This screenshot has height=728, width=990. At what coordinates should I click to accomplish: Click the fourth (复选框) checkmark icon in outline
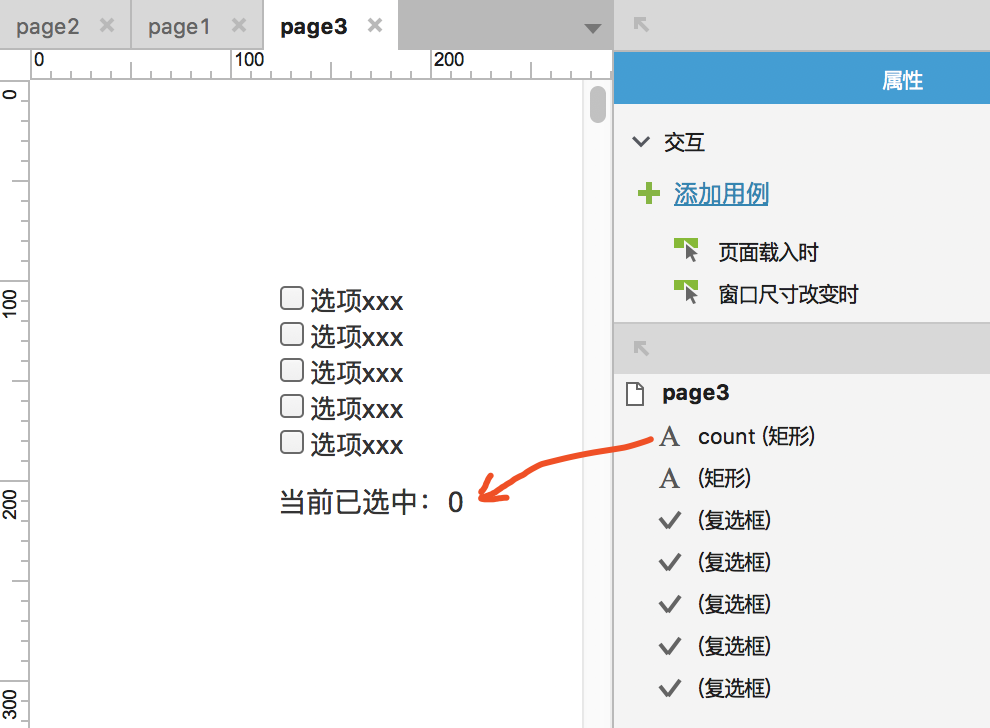tap(669, 646)
